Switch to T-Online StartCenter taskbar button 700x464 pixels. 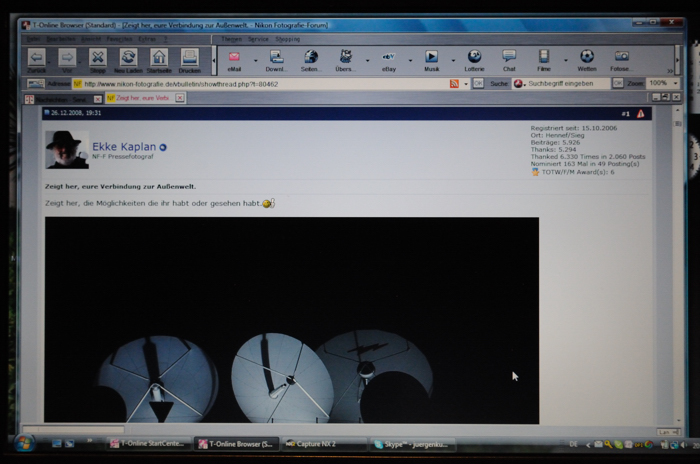[148, 443]
